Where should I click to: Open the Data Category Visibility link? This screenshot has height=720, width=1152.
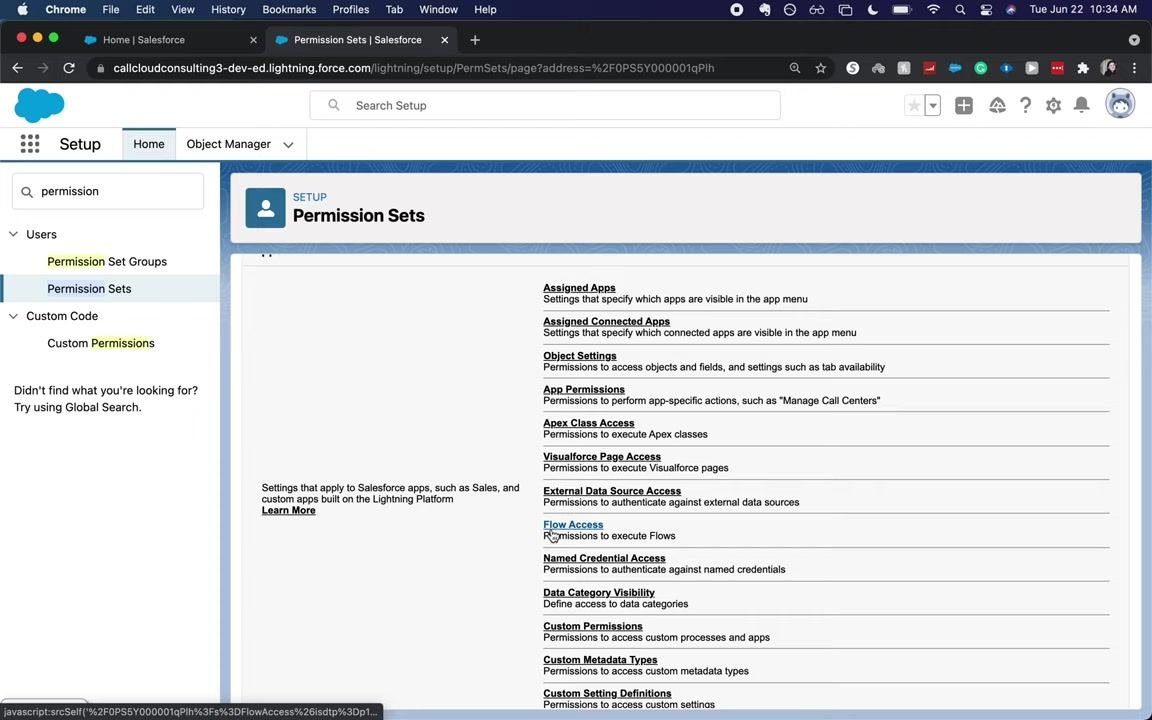click(599, 592)
